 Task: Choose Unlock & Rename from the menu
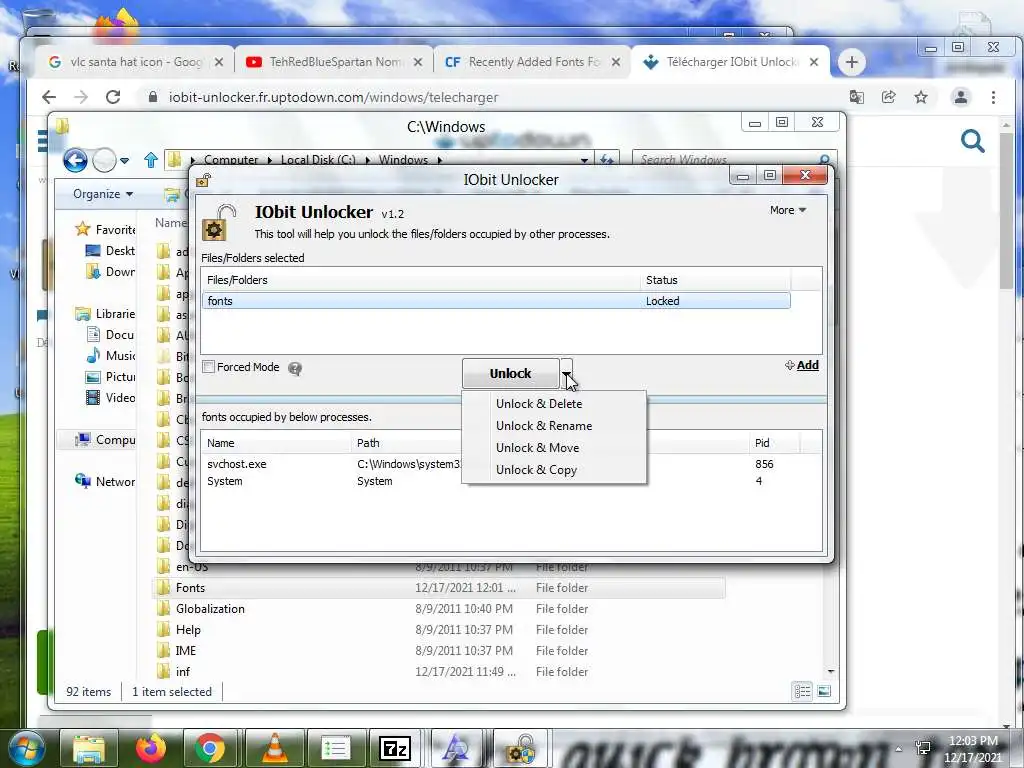pyautogui.click(x=543, y=426)
